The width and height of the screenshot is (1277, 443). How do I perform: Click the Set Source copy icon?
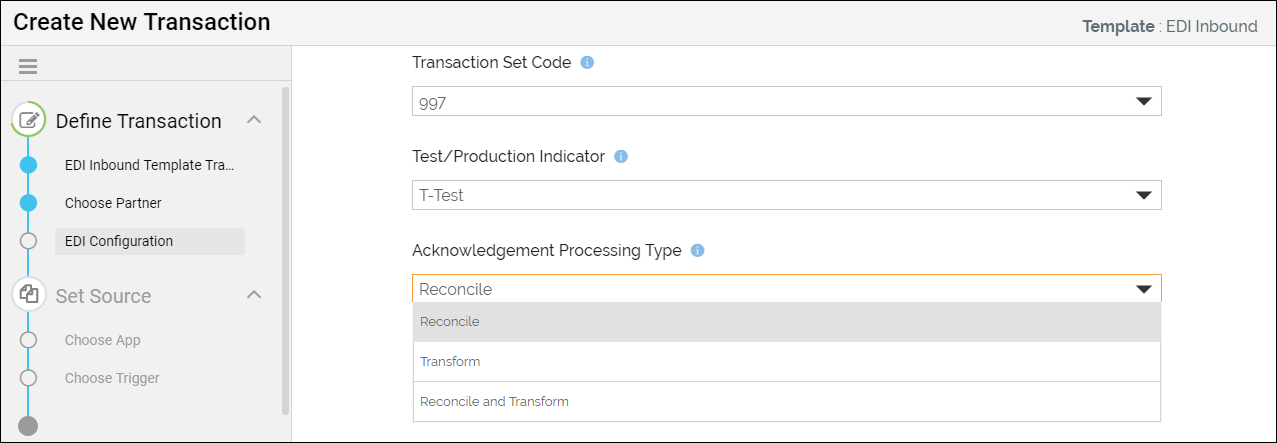[29, 295]
